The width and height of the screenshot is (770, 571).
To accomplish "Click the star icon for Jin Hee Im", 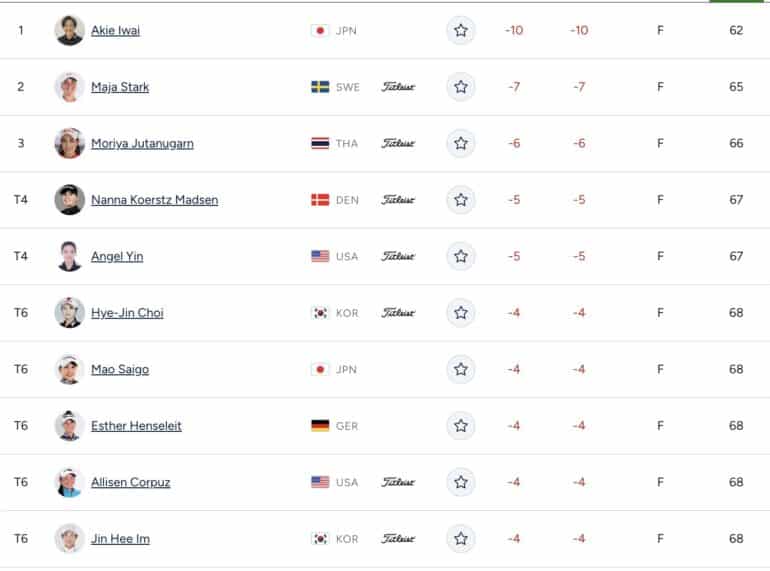I will [x=461, y=539].
